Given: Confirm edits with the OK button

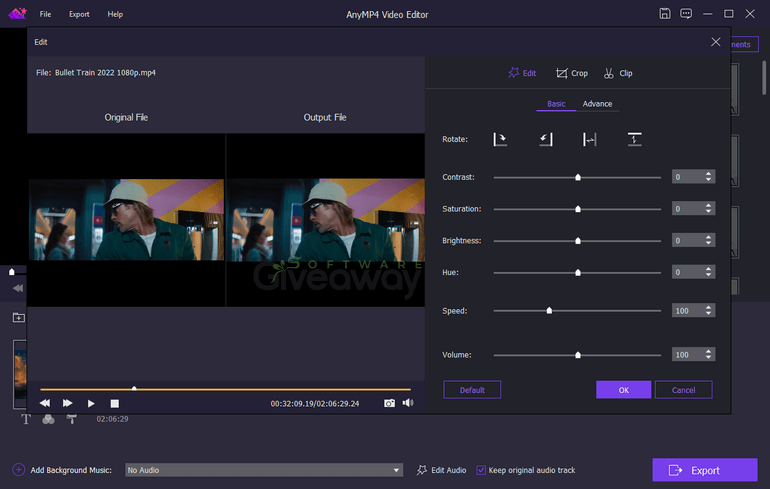Looking at the screenshot, I should coord(623,390).
